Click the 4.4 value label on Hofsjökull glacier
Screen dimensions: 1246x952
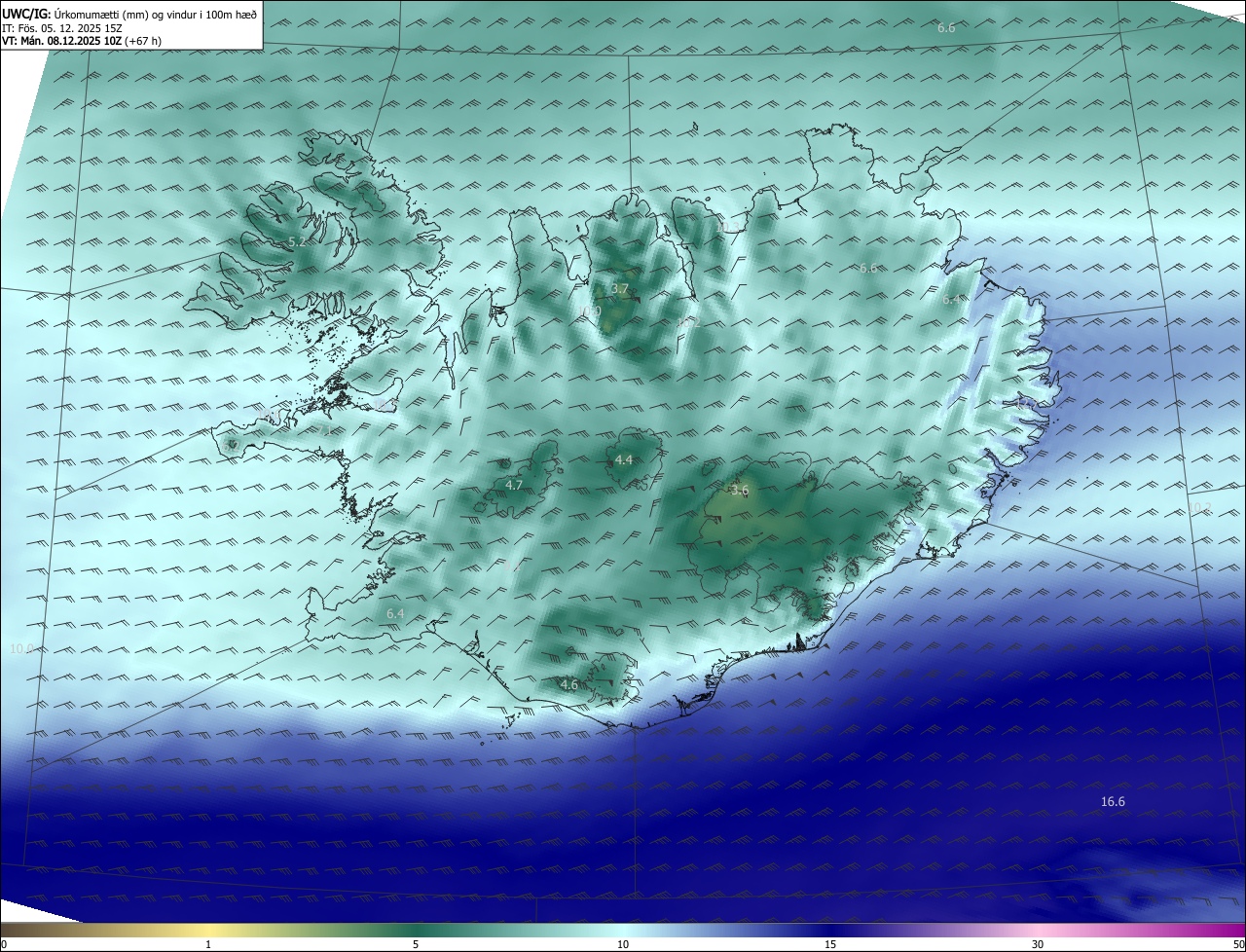[x=623, y=460]
